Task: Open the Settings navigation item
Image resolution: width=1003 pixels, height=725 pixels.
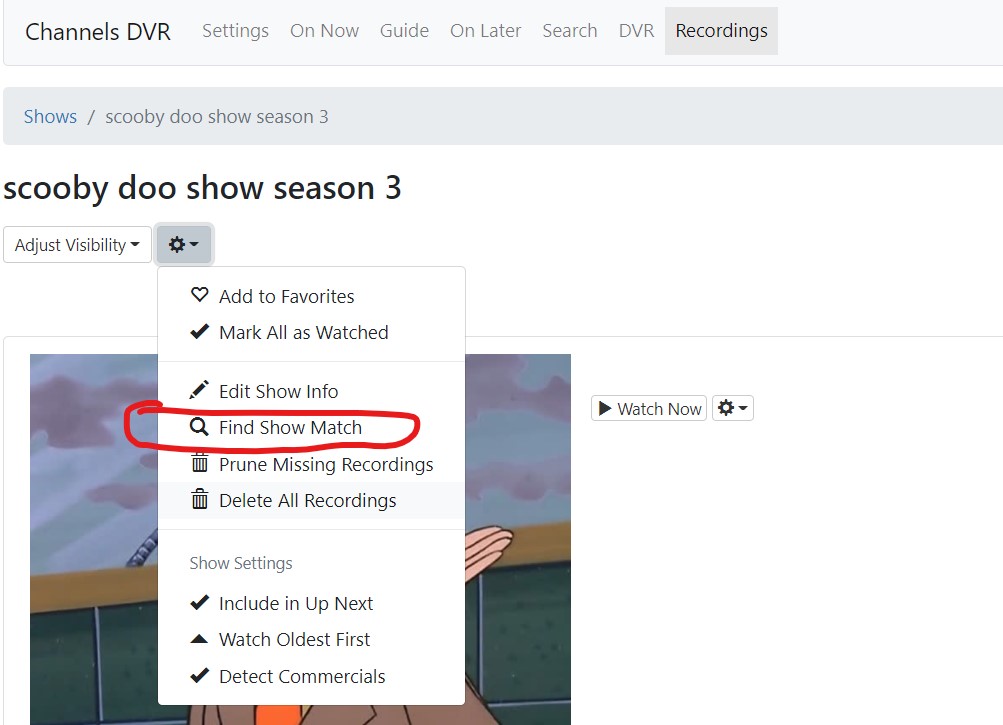Action: click(235, 31)
